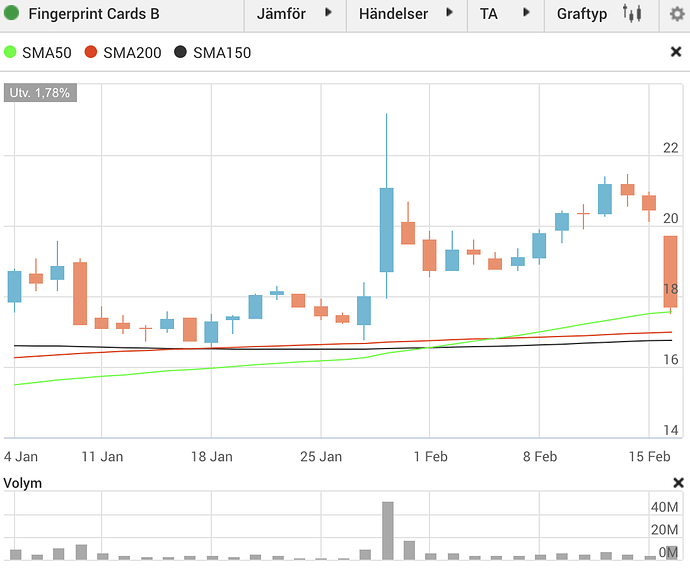The width and height of the screenshot is (690, 571).
Task: Click the 11 Jan date axis label
Action: tap(102, 457)
